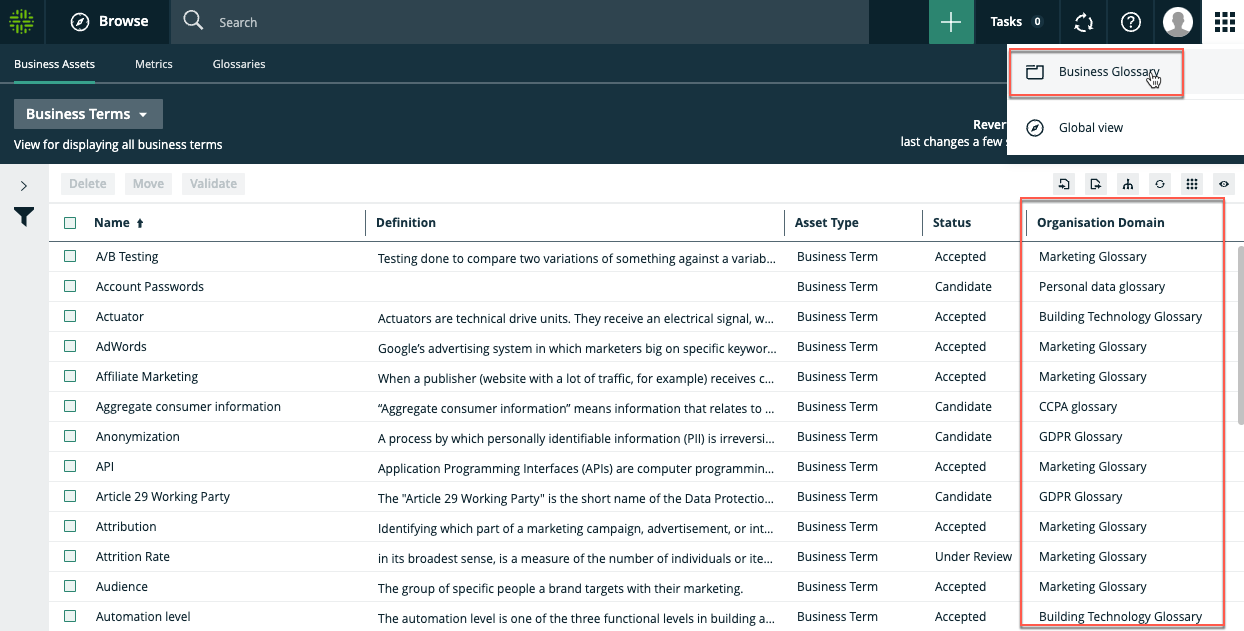Viewport: 1244px width, 631px height.
Task: Click the table refresh icon
Action: point(1160,184)
